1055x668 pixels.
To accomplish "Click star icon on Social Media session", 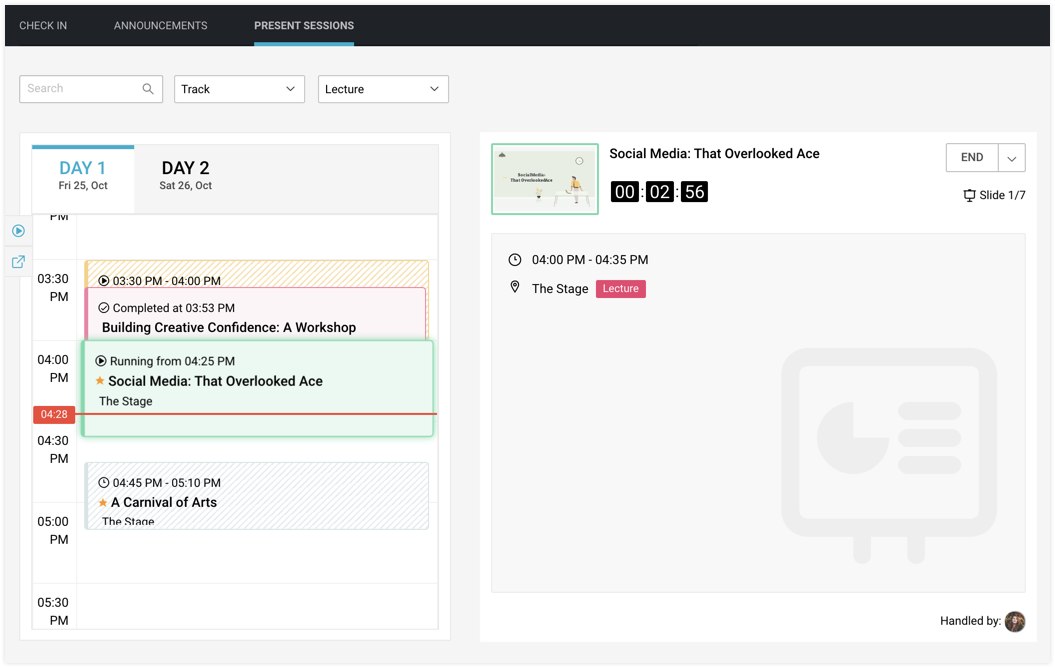I will [99, 381].
